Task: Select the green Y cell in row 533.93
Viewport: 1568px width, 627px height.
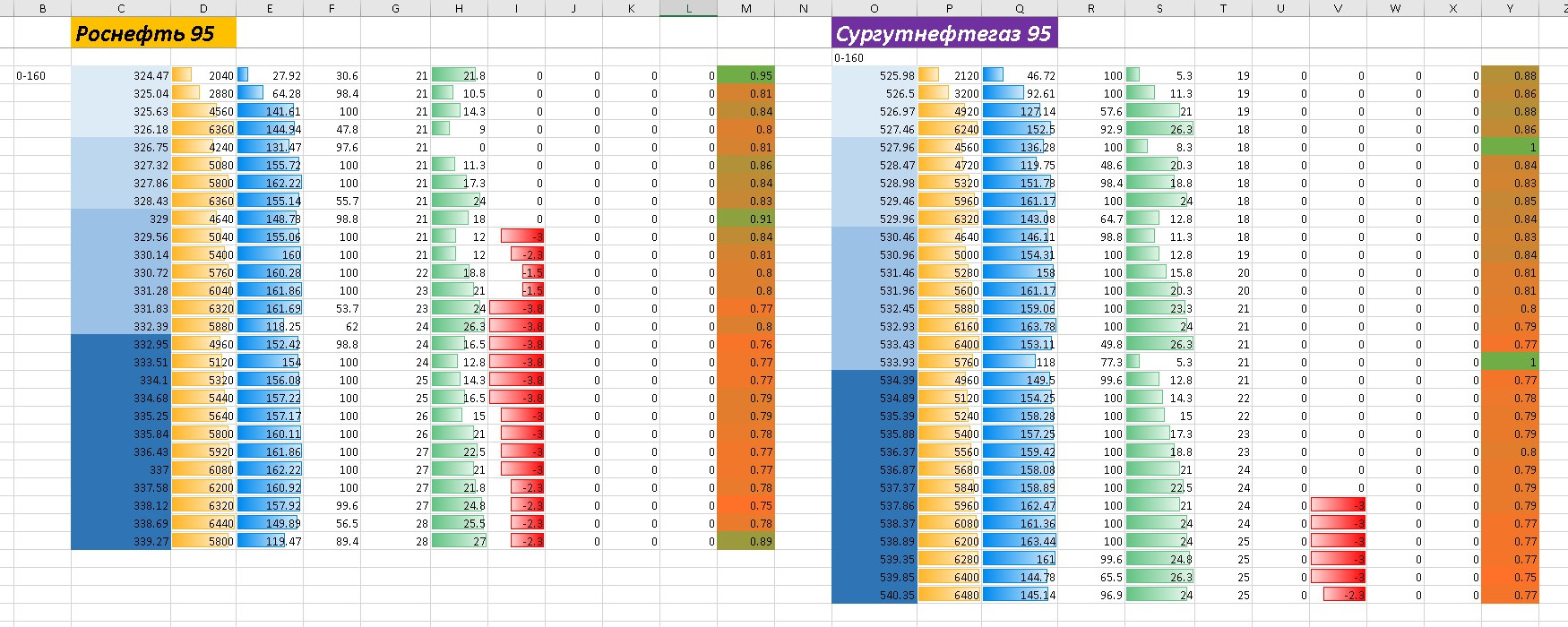Action: point(1510,362)
